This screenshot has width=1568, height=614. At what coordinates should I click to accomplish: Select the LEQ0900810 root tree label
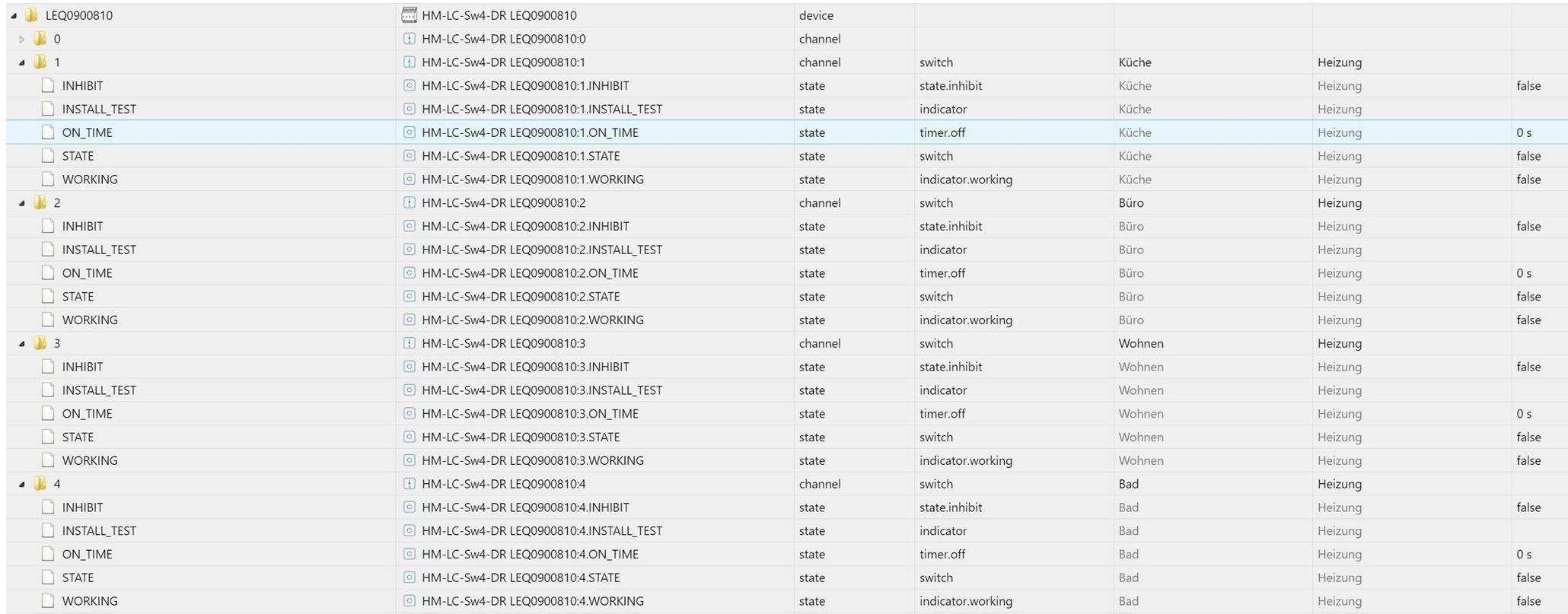point(79,15)
